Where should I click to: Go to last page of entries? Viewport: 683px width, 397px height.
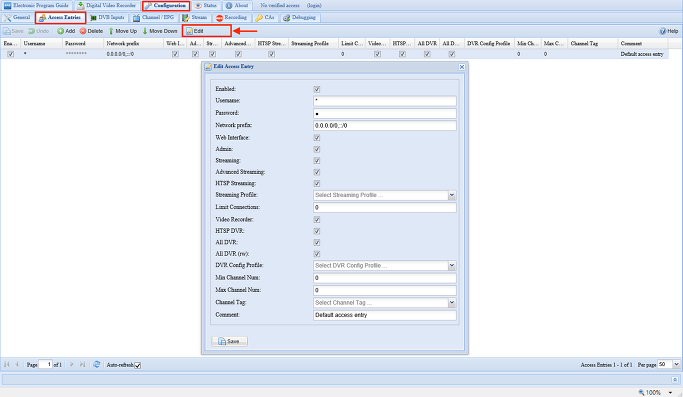[82, 364]
